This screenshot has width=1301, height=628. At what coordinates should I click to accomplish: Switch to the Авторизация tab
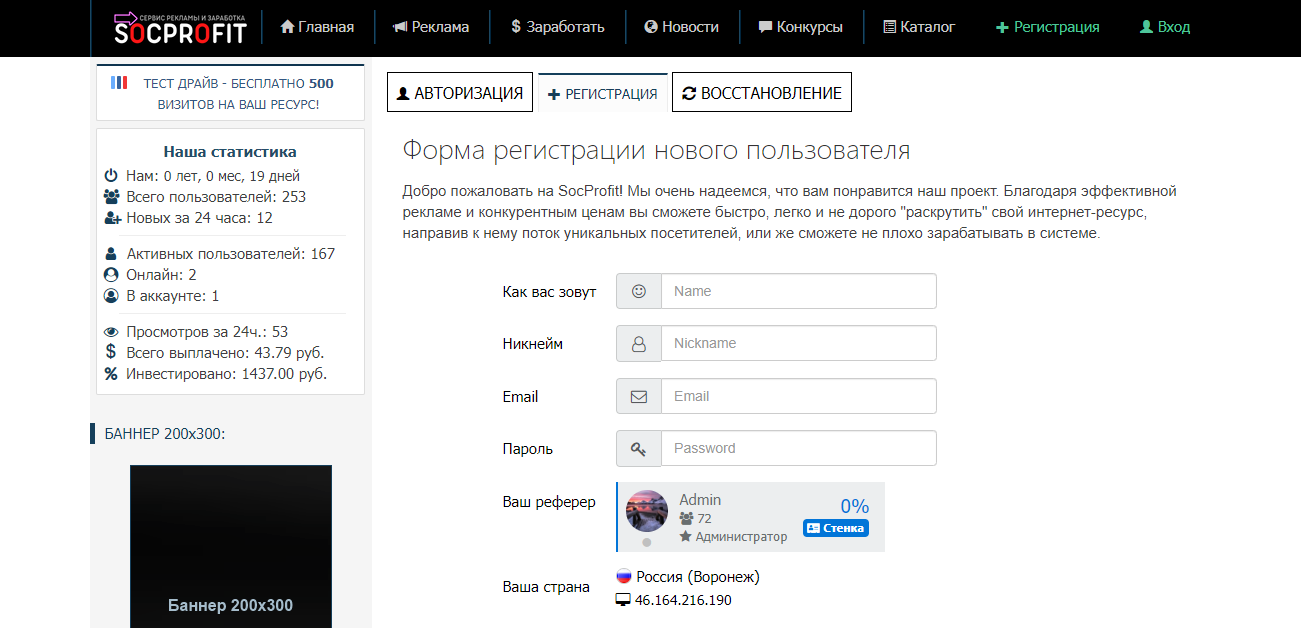460,93
